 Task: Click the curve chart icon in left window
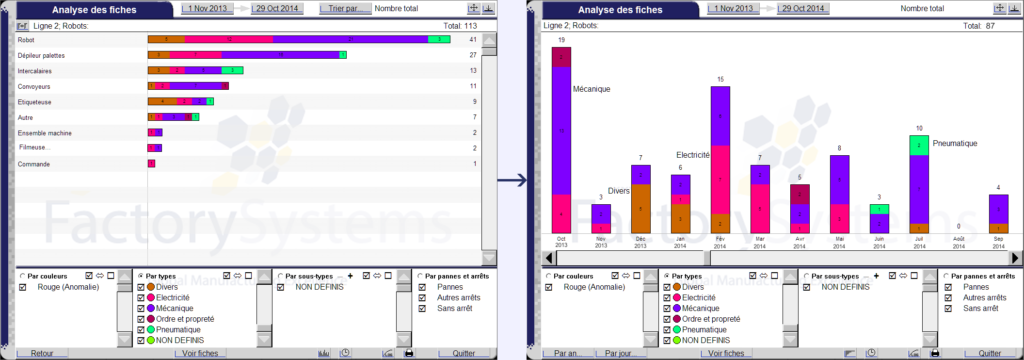(x=388, y=353)
